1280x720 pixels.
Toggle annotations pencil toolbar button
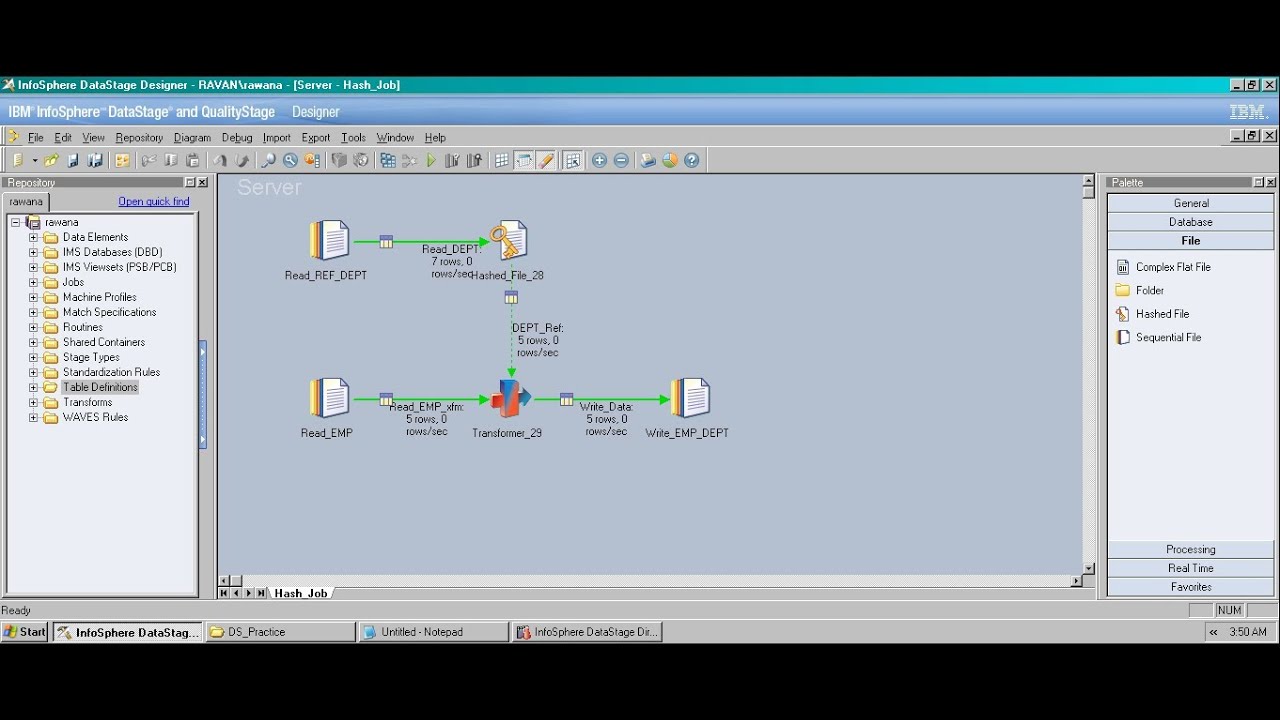[546, 160]
